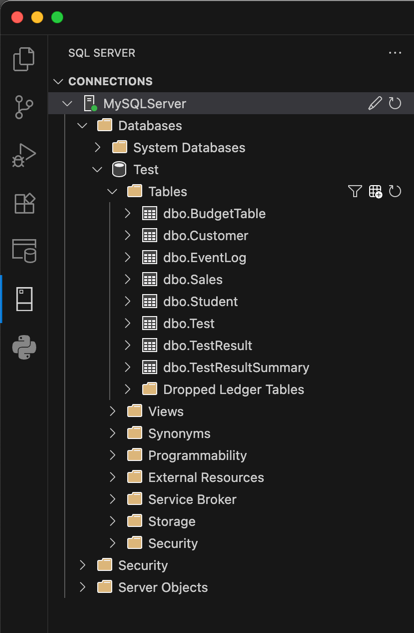Viewport: 414px width, 633px height.
Task: Click the dbo.EventLog table icon
Action: tap(149, 258)
